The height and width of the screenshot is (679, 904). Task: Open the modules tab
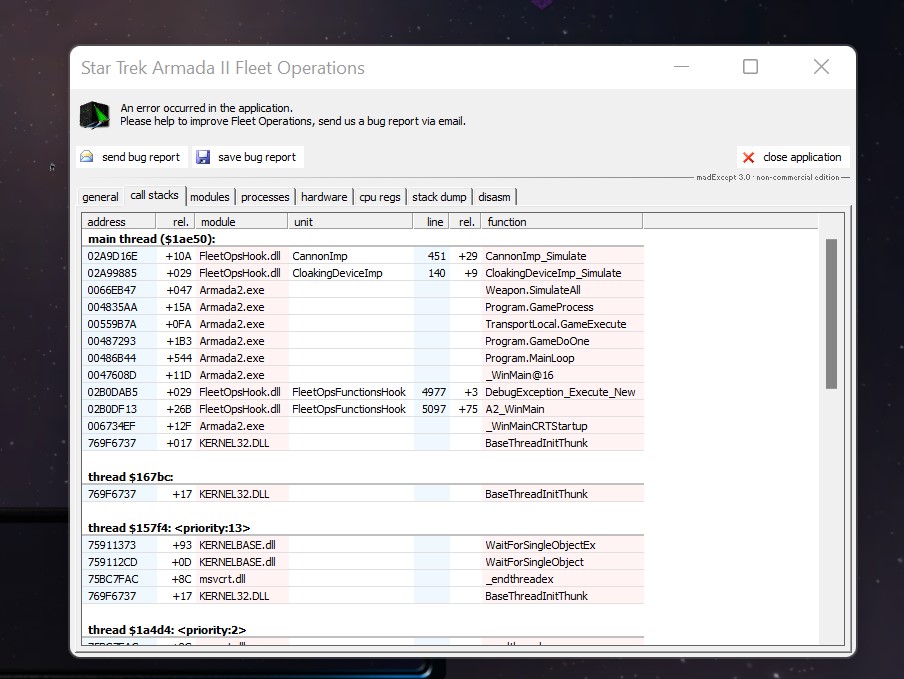click(210, 197)
